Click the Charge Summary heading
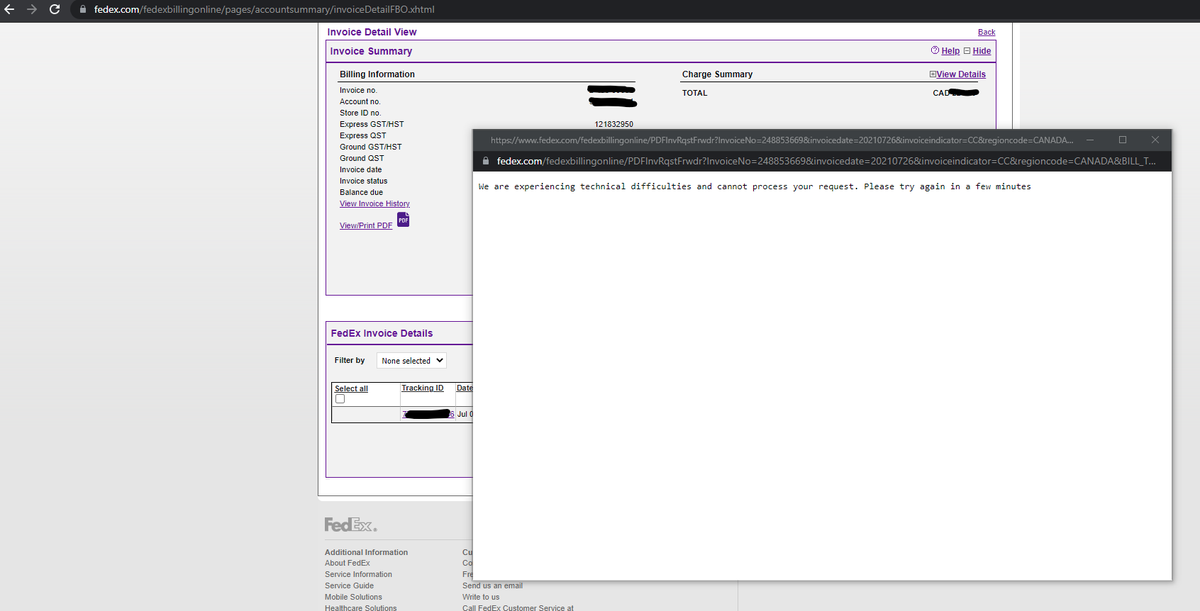1200x611 pixels. tap(717, 74)
